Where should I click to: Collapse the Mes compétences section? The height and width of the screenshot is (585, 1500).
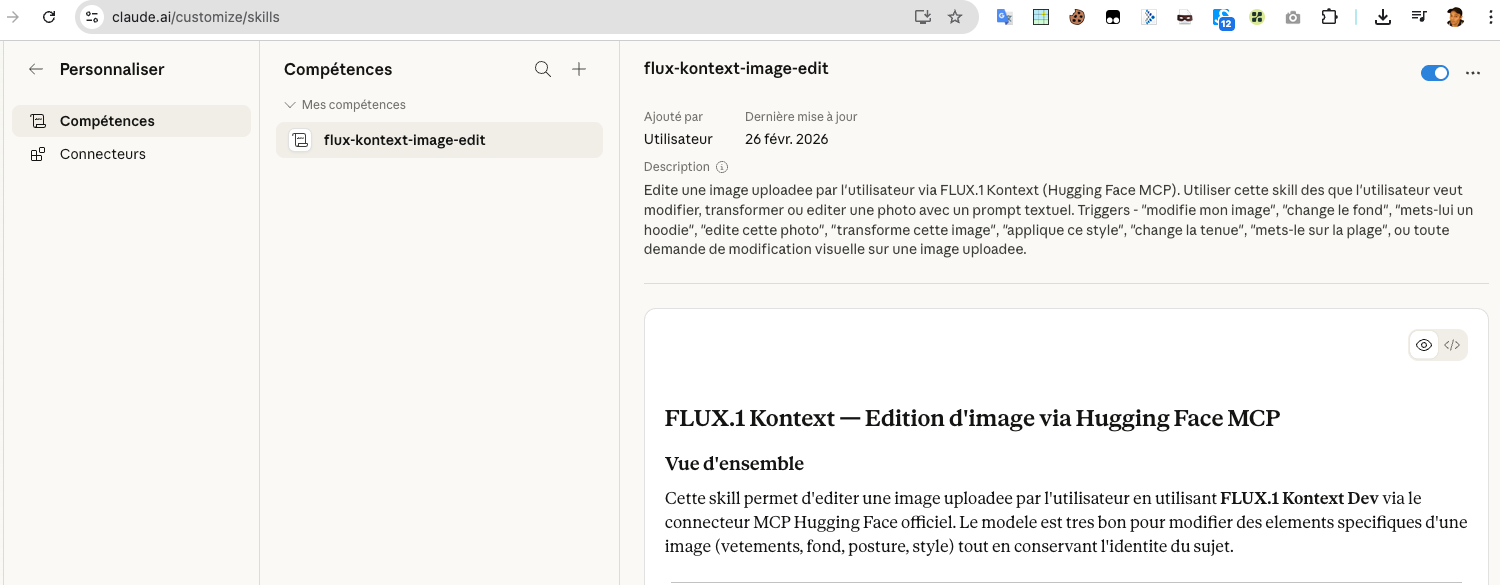(290, 105)
